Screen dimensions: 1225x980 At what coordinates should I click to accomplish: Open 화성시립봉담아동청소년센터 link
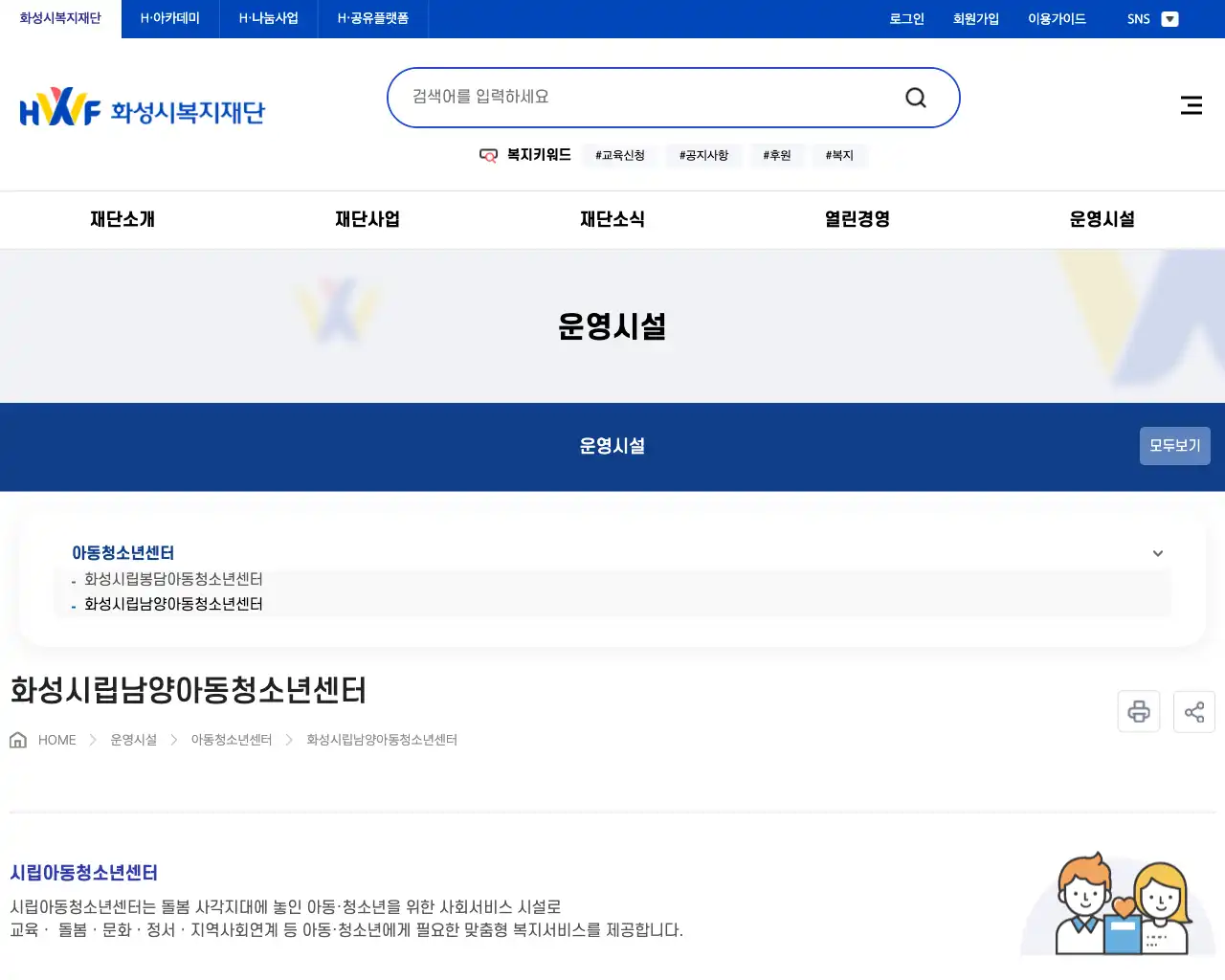point(172,579)
